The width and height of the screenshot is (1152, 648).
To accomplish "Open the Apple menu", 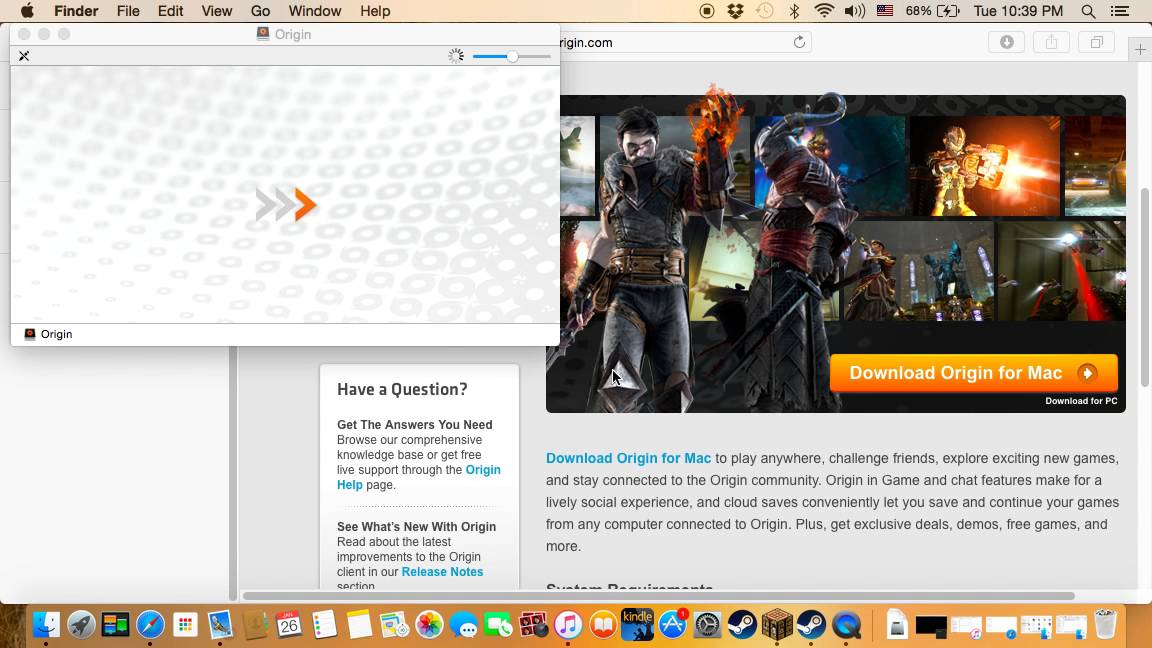I will tap(27, 11).
